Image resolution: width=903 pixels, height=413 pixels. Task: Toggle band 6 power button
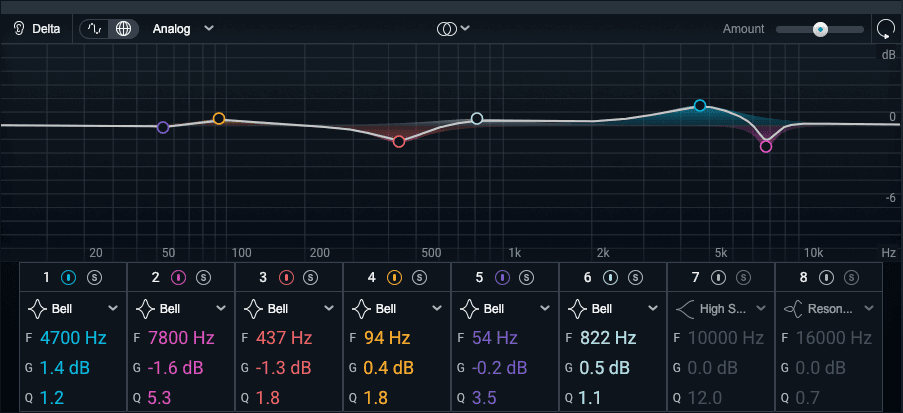tap(610, 278)
